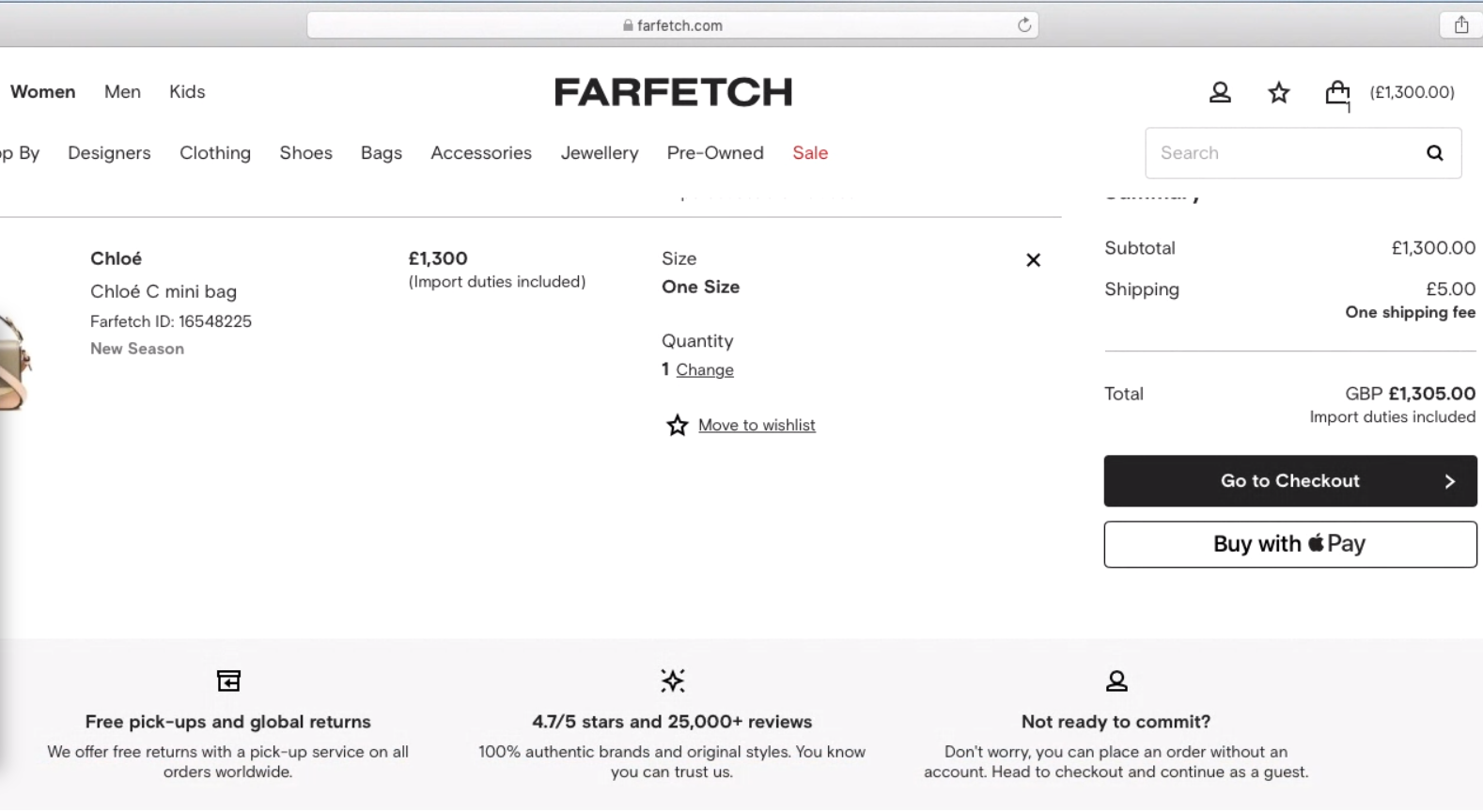Open the Designers menu

pyautogui.click(x=109, y=153)
